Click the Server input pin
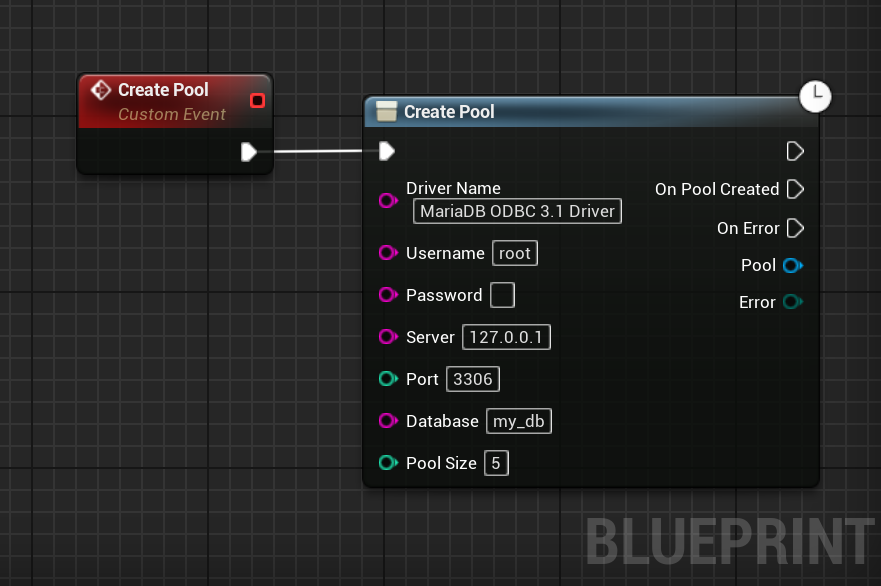Screen dimensions: 881x586 388,337
